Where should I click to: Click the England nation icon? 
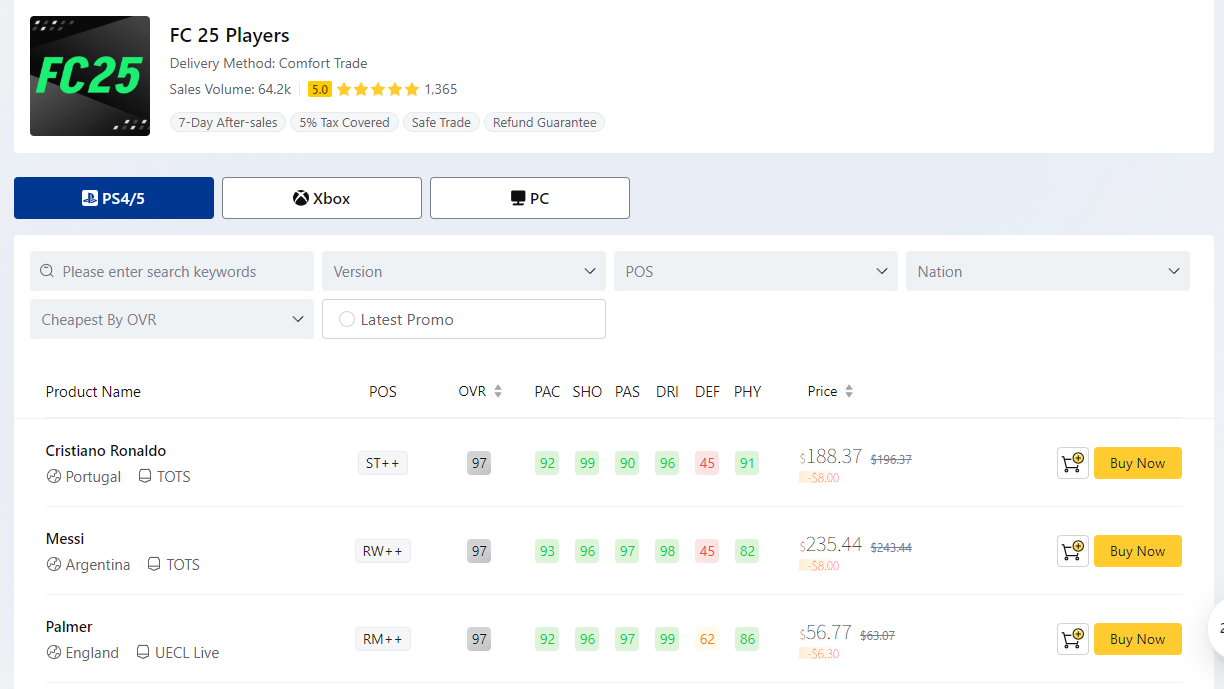tap(54, 653)
